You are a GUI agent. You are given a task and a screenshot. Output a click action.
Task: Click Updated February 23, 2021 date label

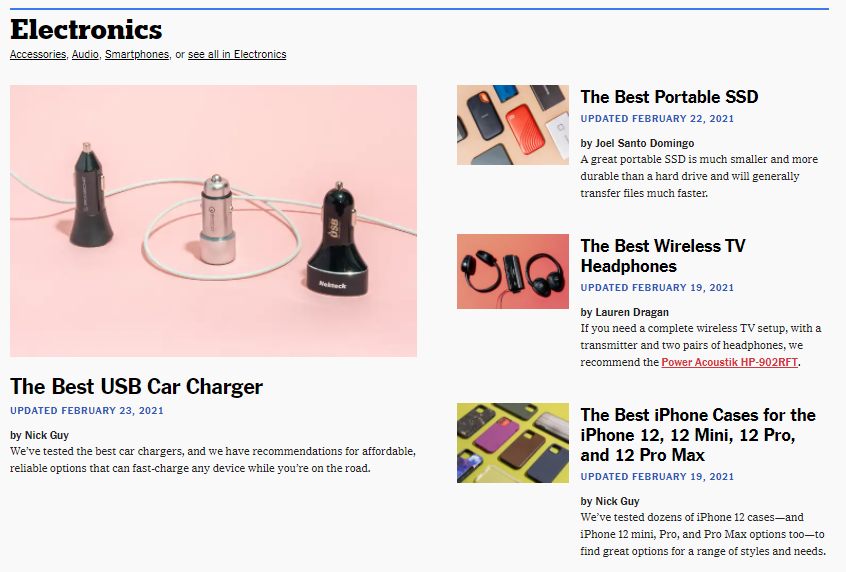[x=87, y=411]
